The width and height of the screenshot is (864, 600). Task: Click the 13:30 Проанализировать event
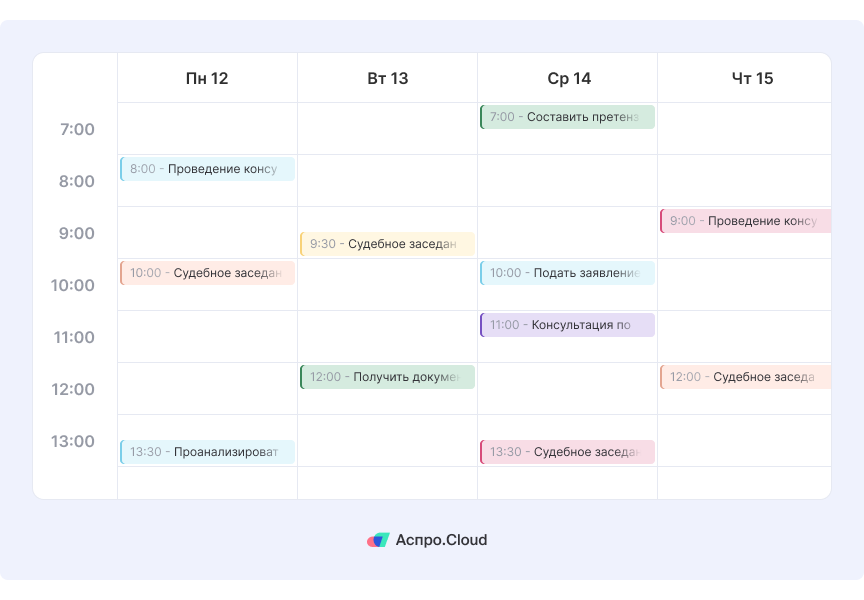click(x=207, y=452)
